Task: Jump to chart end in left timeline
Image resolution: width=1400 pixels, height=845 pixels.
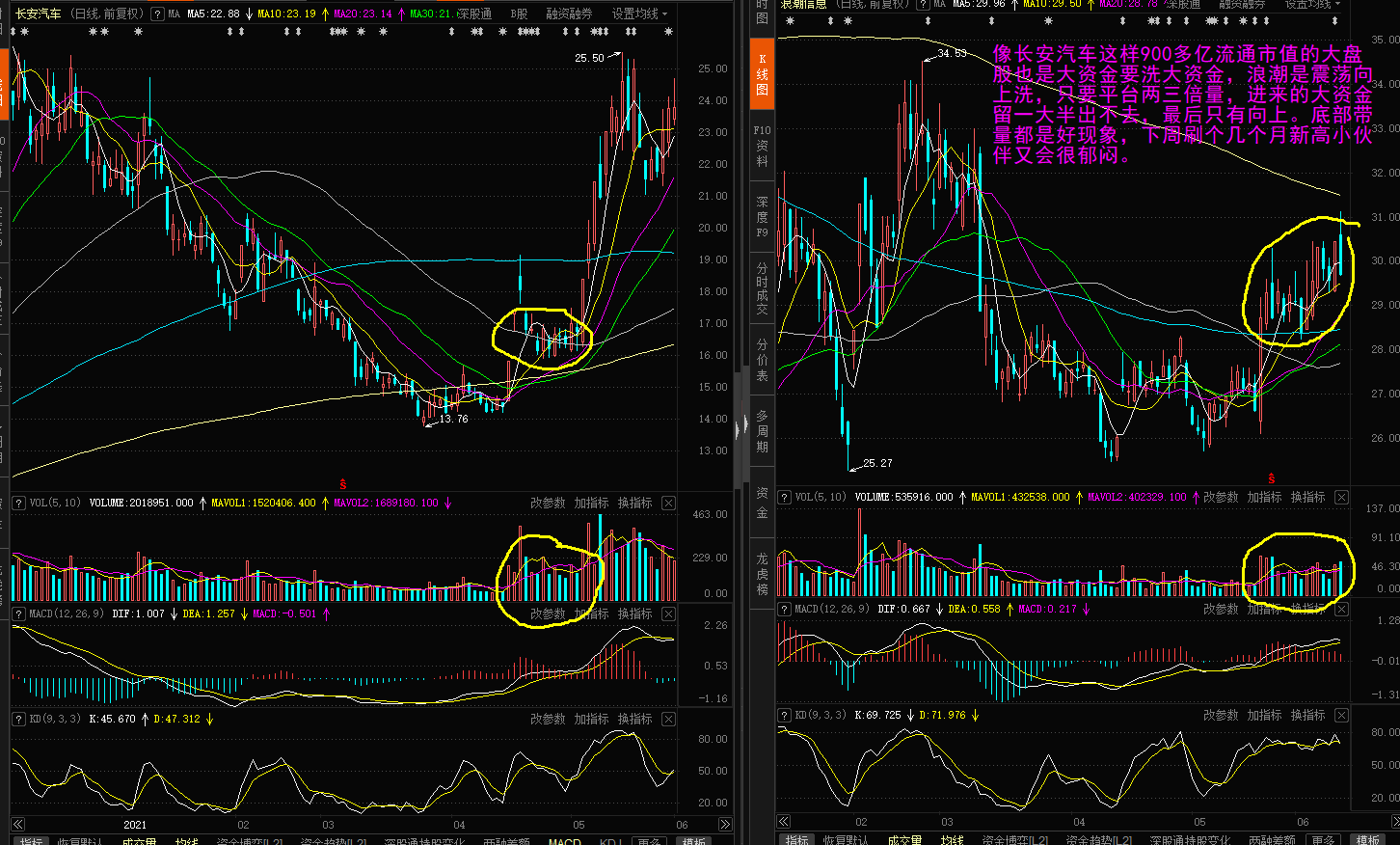Action: click(725, 825)
